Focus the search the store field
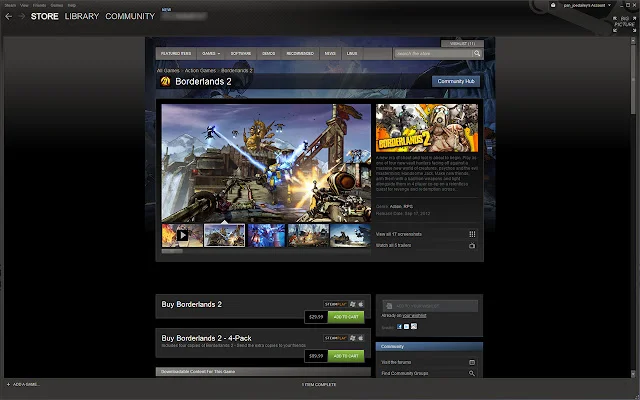The image size is (640, 400). point(433,53)
